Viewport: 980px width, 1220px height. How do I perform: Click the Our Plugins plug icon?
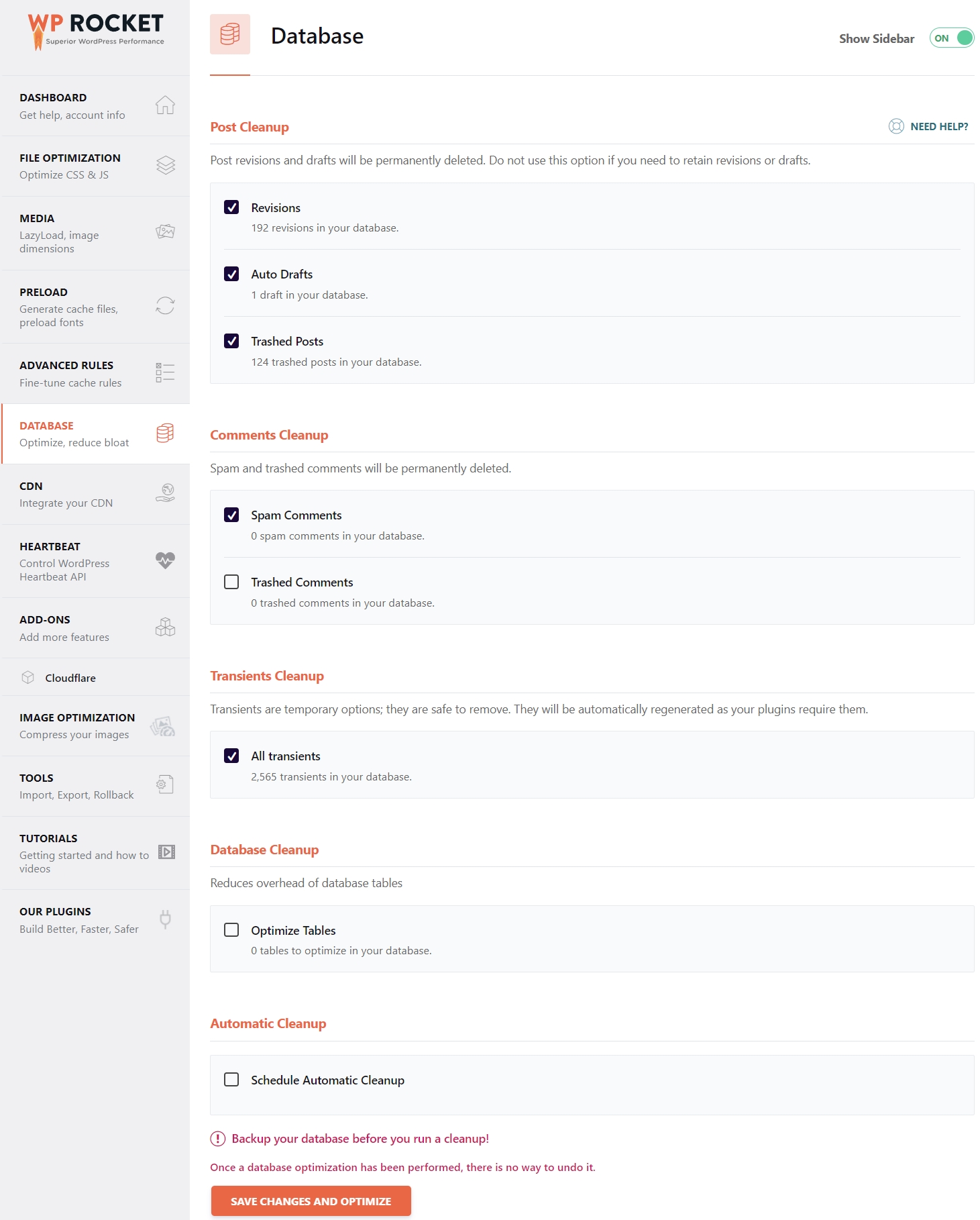(166, 919)
